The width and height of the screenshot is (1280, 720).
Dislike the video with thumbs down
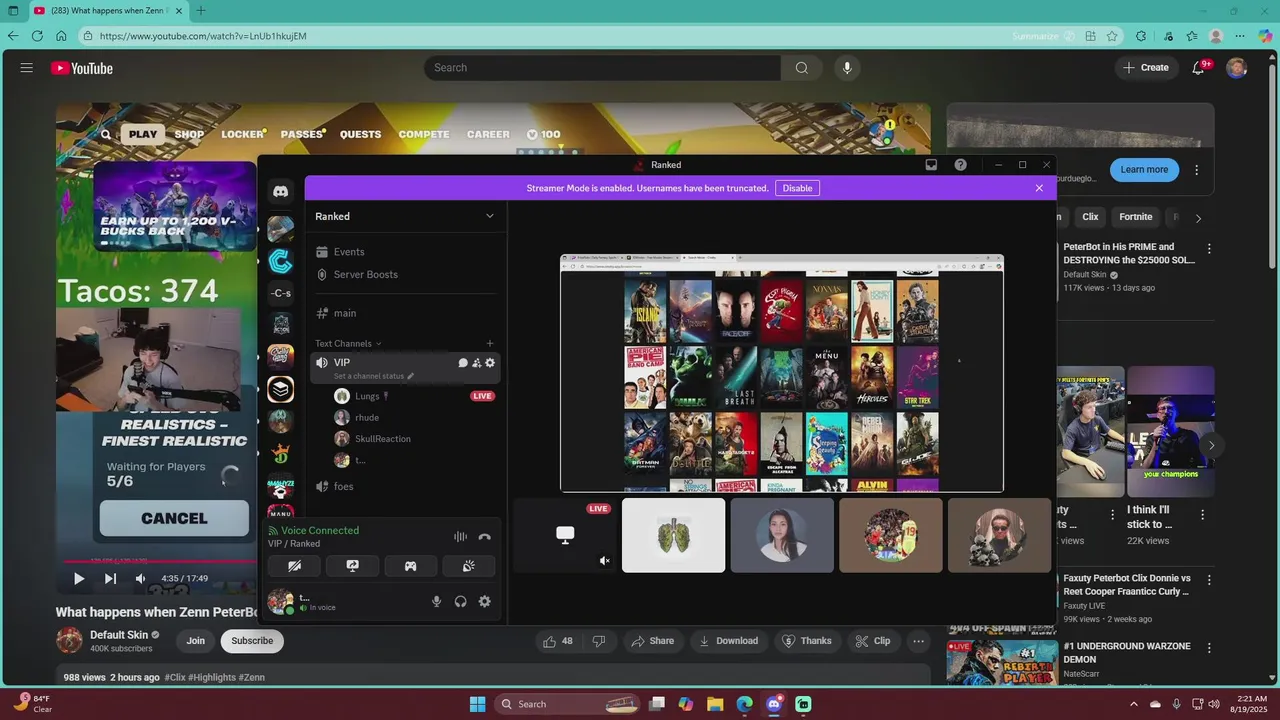[x=599, y=641]
